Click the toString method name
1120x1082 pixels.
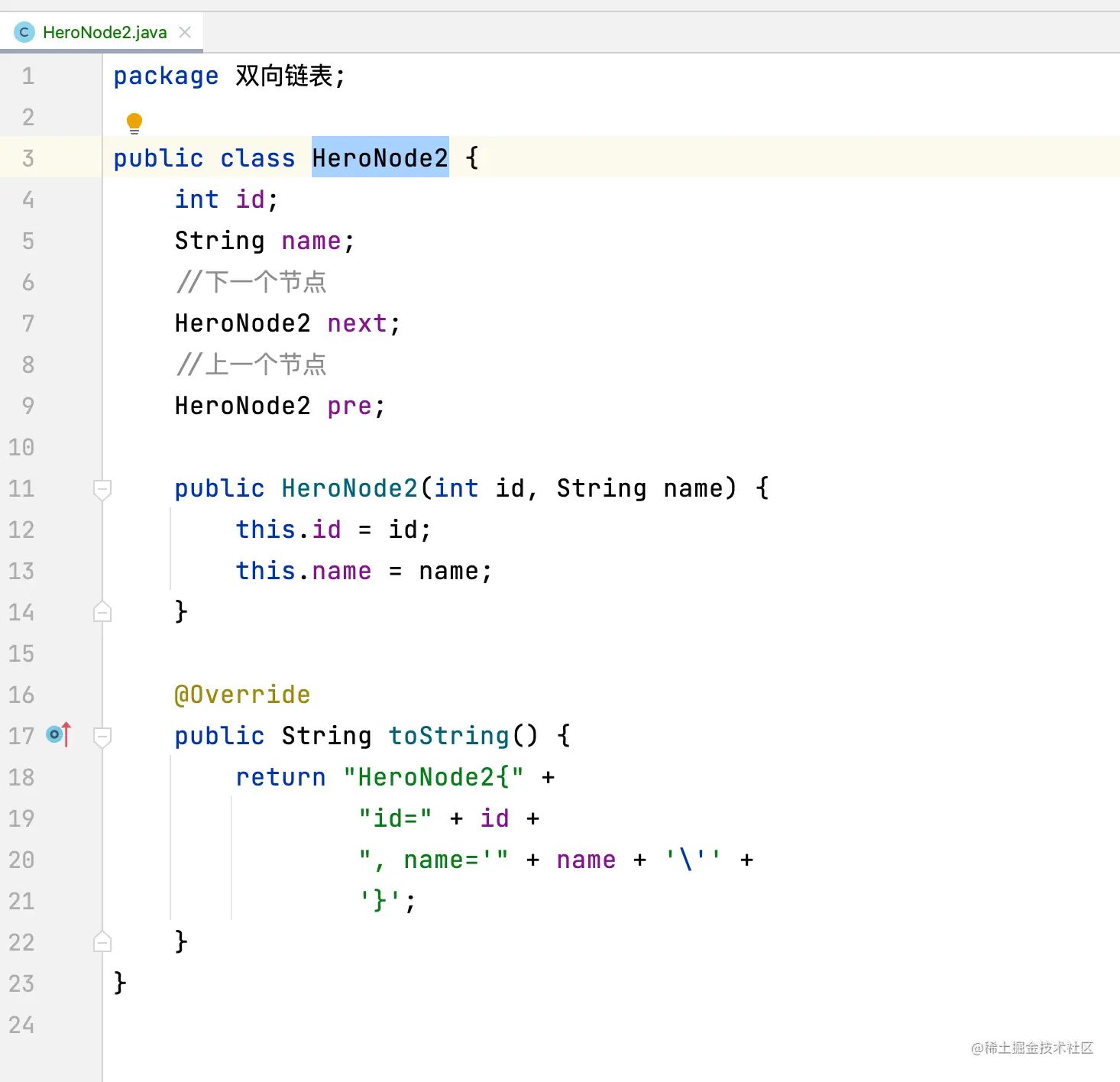pos(448,735)
